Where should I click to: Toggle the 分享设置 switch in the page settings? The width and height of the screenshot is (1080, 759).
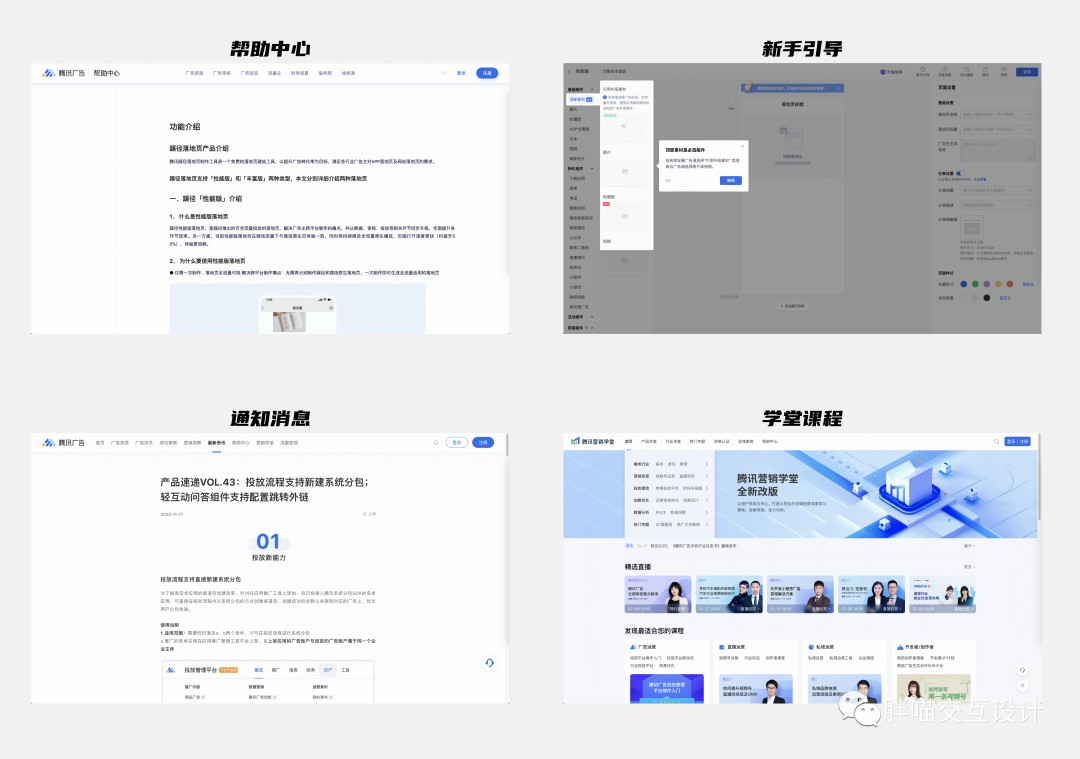pyautogui.click(x=958, y=173)
